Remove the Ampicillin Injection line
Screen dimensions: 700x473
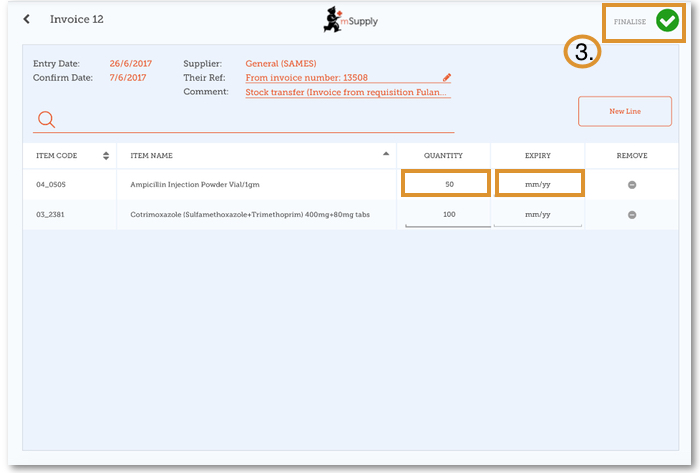tap(632, 185)
